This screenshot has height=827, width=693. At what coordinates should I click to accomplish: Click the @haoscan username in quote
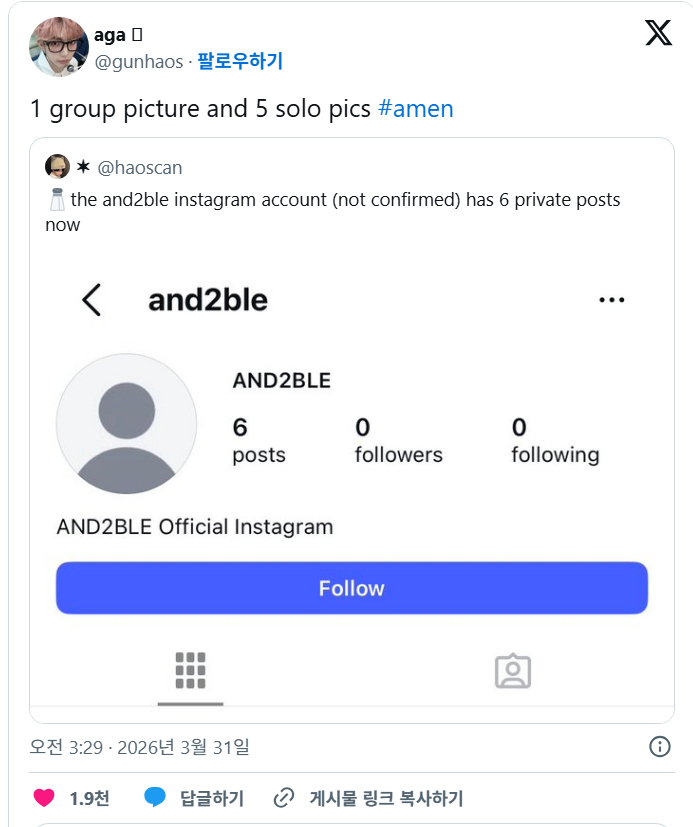(x=139, y=167)
